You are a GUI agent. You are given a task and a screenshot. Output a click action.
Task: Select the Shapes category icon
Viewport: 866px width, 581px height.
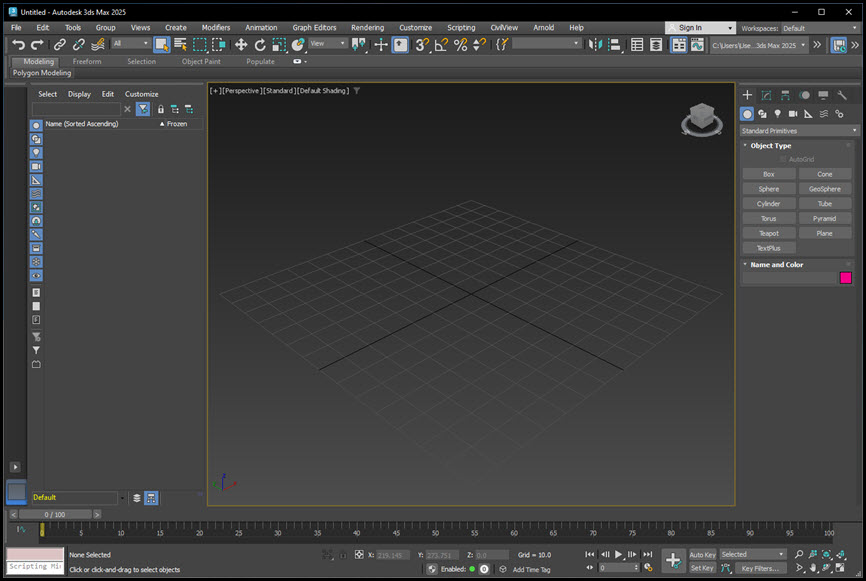[762, 114]
